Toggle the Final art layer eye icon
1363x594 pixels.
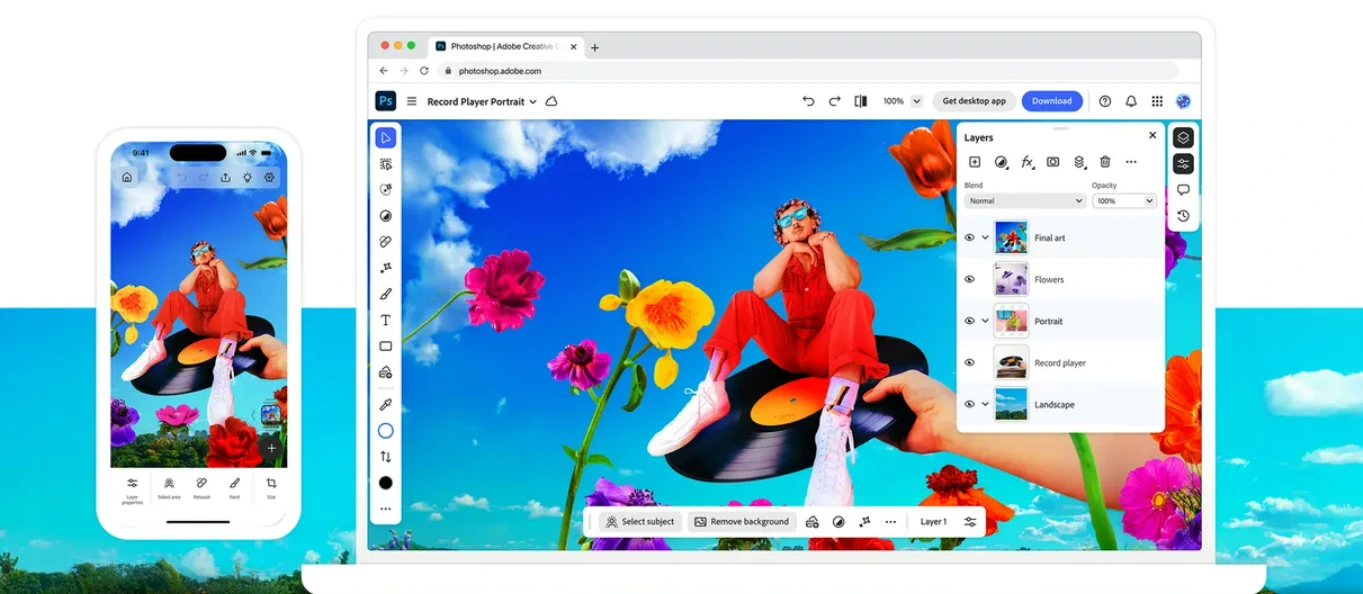(x=969, y=238)
